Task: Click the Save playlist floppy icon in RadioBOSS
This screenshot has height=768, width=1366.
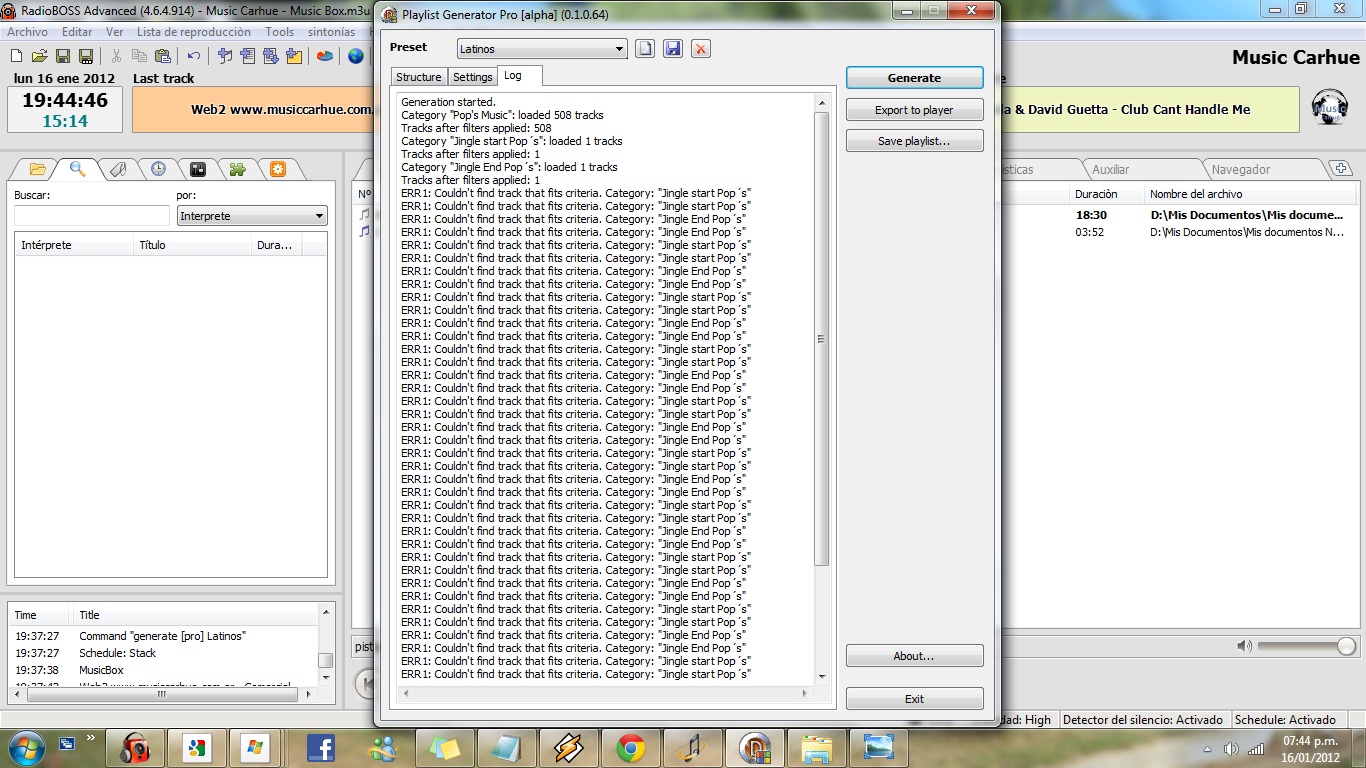Action: coord(63,56)
